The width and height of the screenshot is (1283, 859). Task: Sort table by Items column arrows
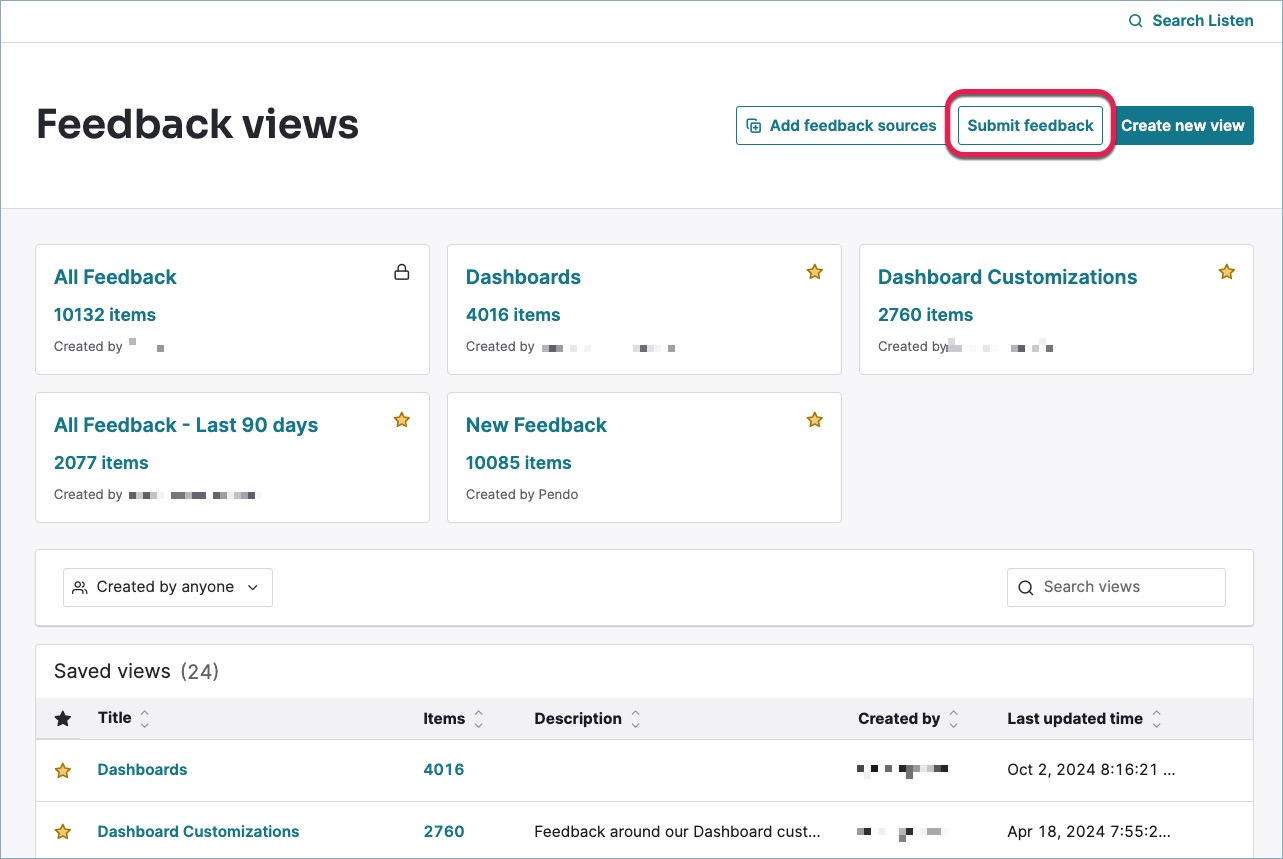pyautogui.click(x=478, y=718)
